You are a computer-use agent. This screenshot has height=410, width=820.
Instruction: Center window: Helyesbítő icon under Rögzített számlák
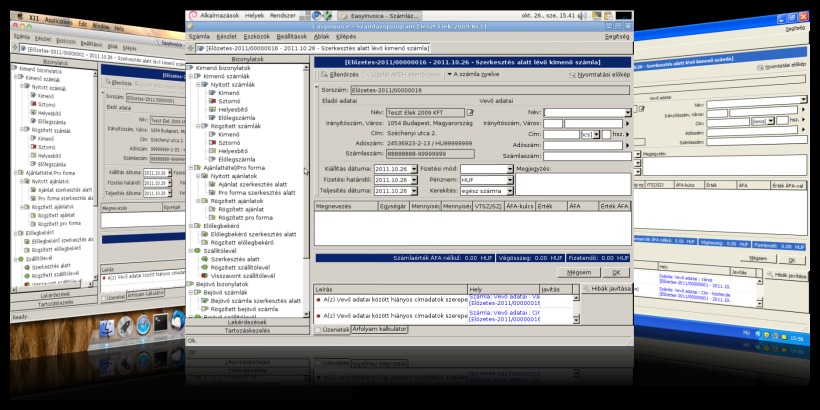pyautogui.click(x=212, y=151)
